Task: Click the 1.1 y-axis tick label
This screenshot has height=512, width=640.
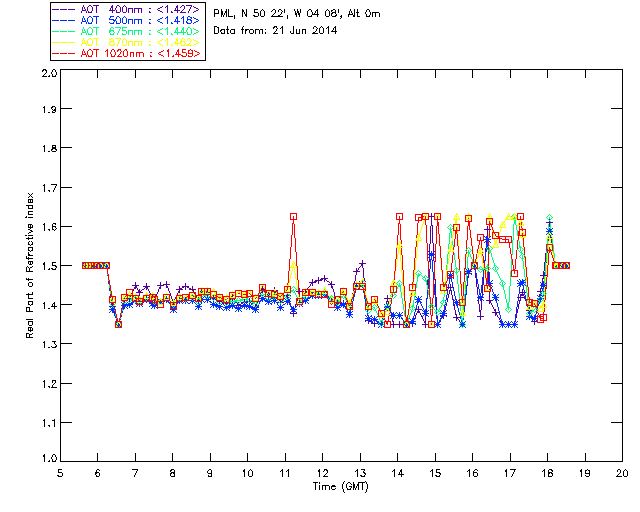Action: tap(49, 423)
